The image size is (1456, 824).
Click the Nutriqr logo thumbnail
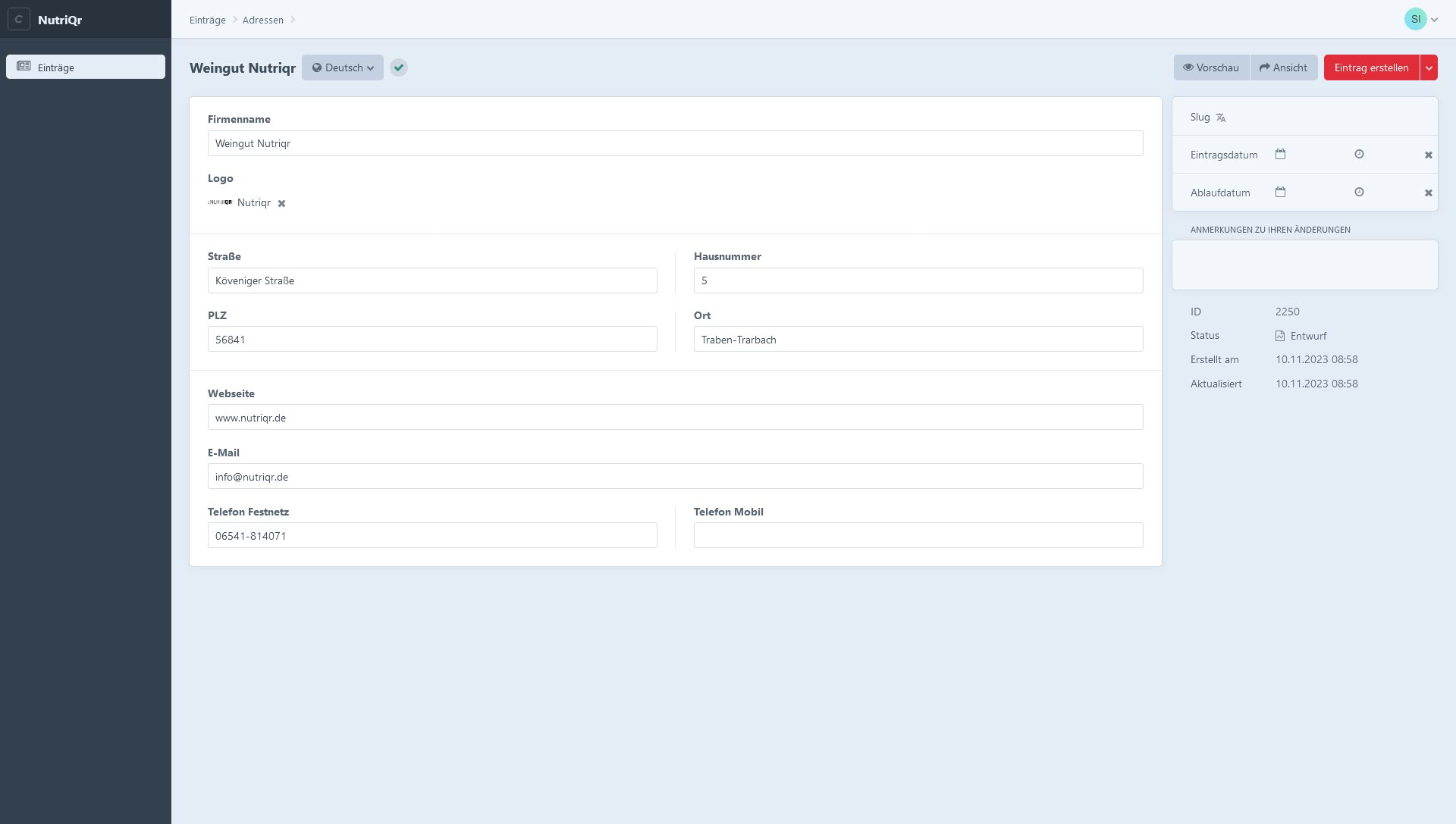click(x=220, y=203)
